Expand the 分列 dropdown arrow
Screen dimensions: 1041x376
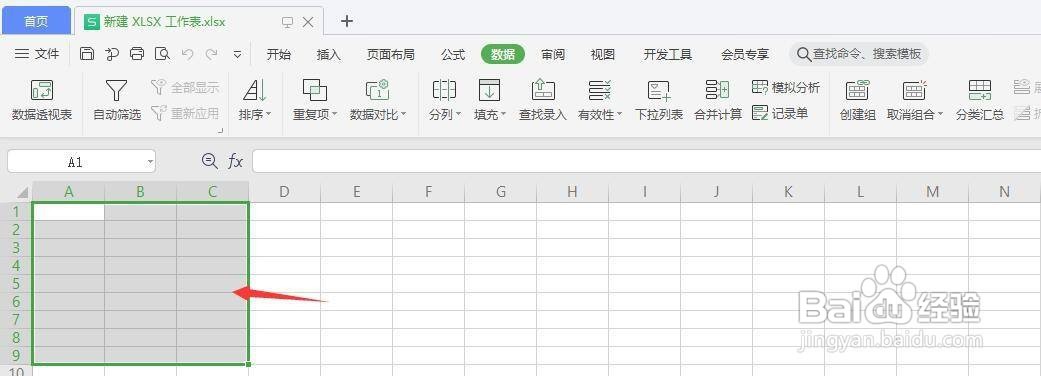coord(457,115)
